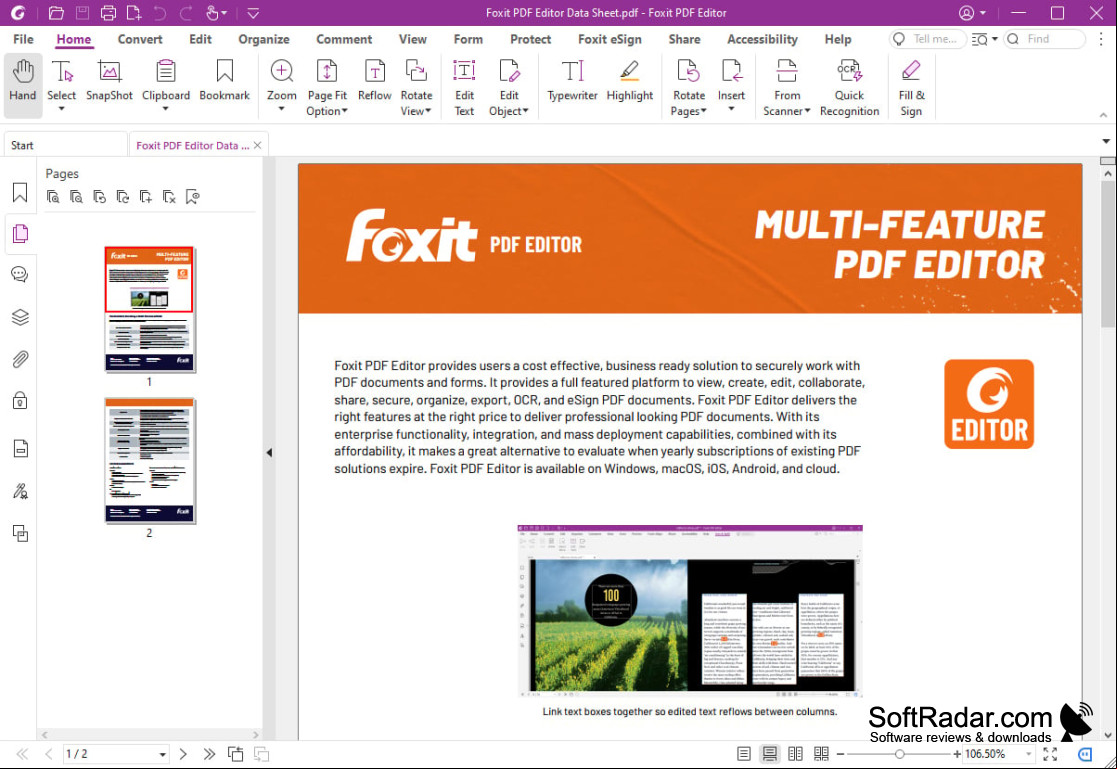Choose the Edit Text tool
1117x769 pixels.
[x=464, y=88]
